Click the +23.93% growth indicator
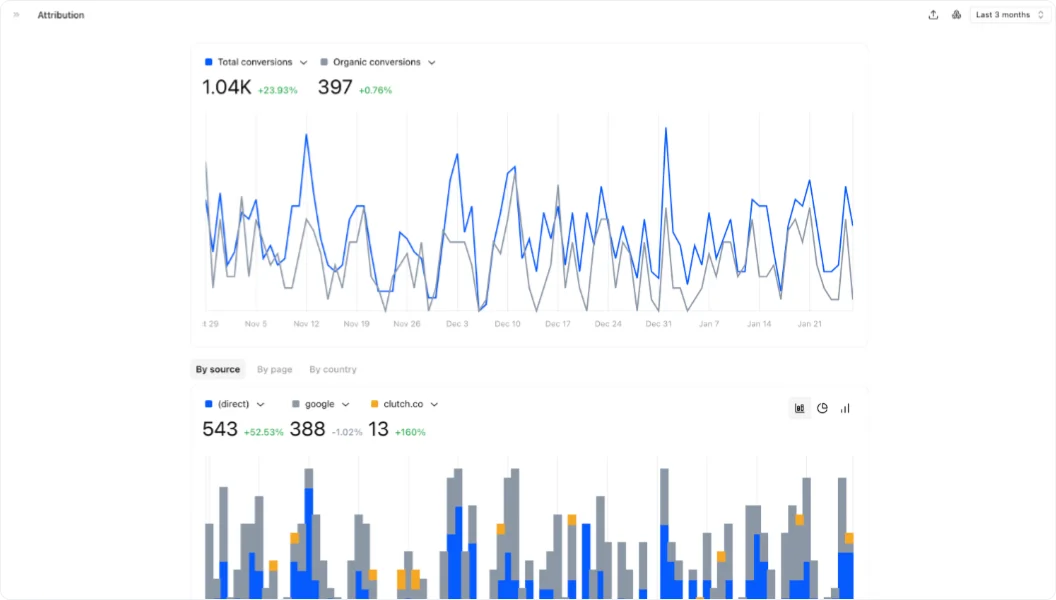 coord(275,89)
